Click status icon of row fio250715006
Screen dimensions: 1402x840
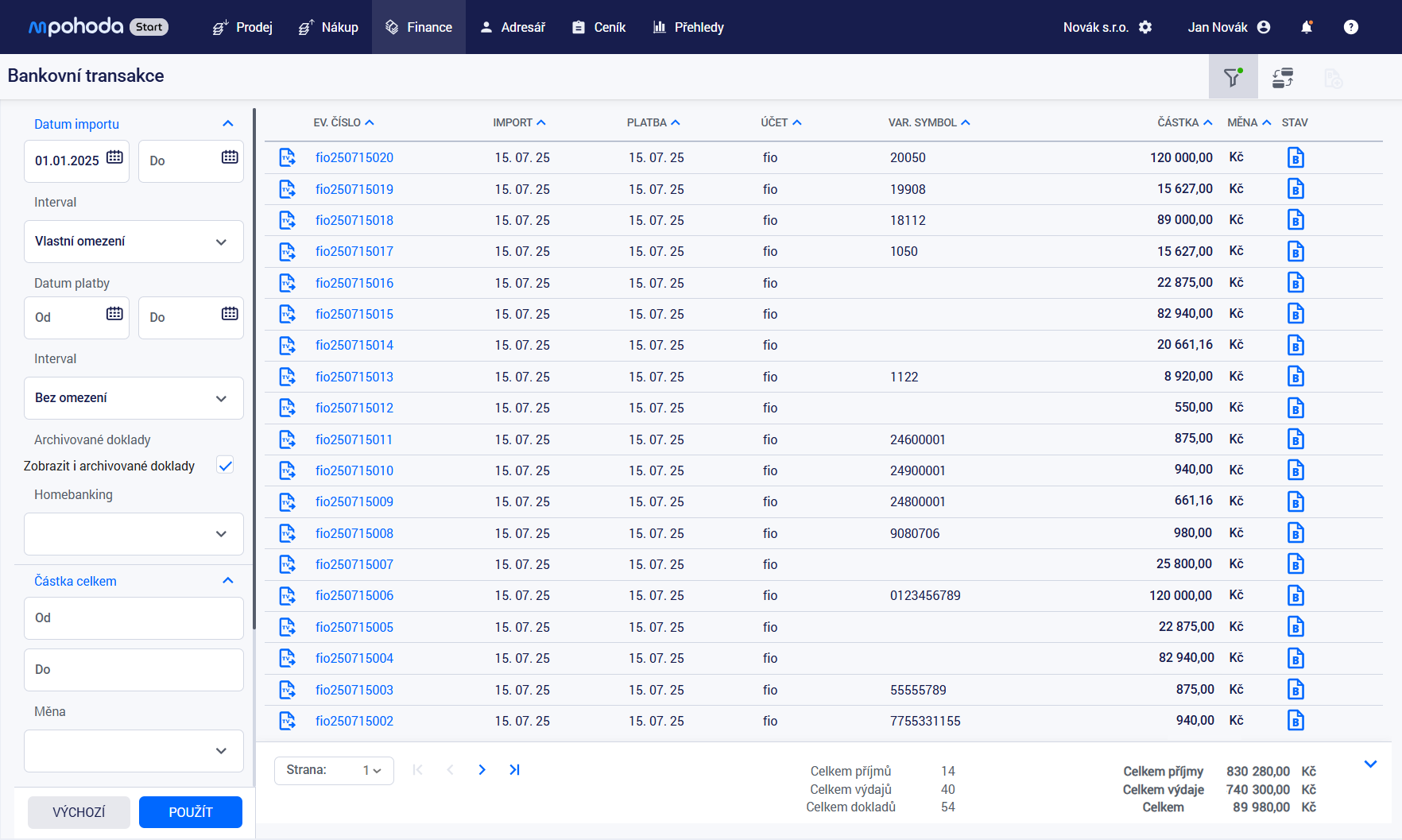tap(1295, 595)
